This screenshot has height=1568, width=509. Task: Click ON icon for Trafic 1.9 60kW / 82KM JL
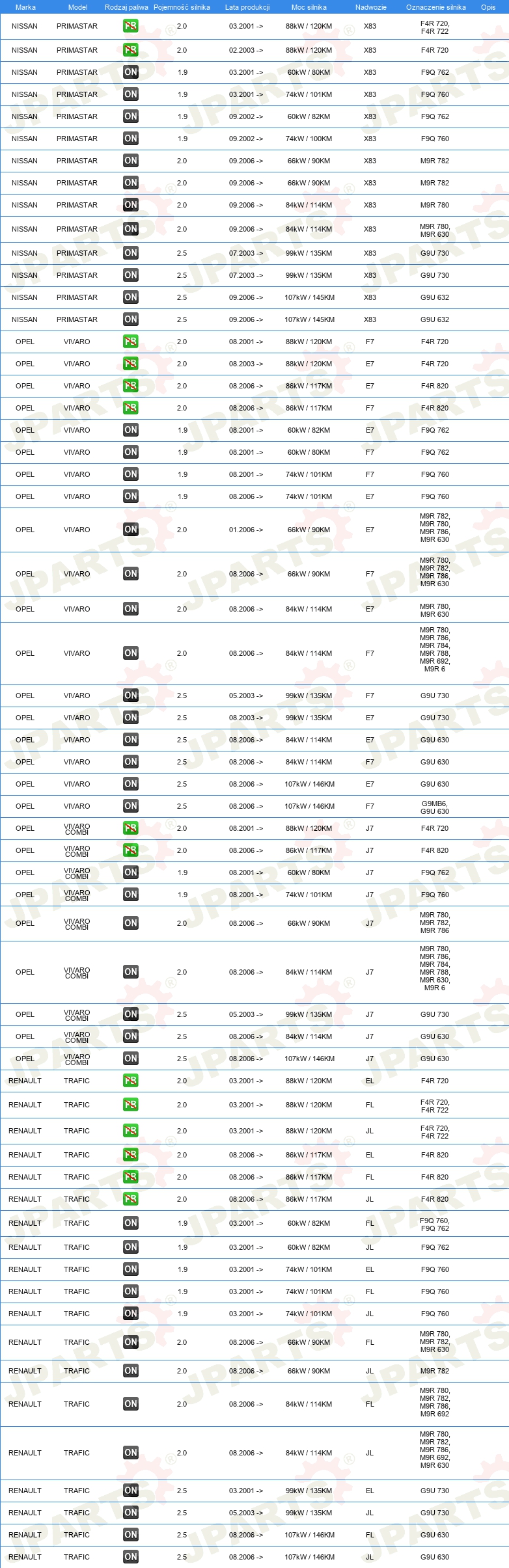(x=131, y=1247)
